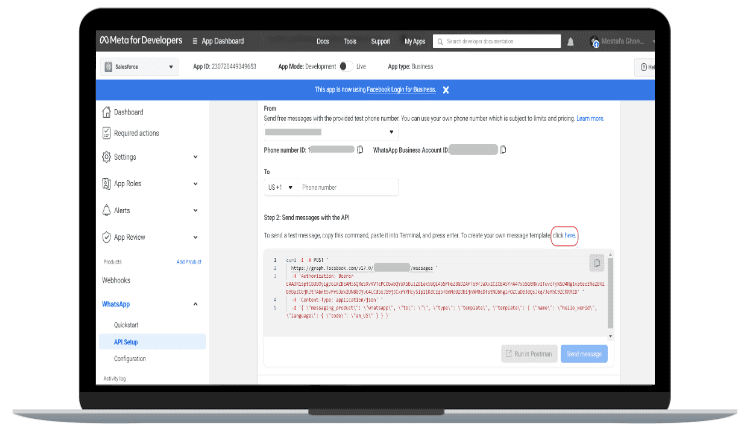Screen dimensions: 756x430
Task: Open the Support menu
Action: click(380, 41)
